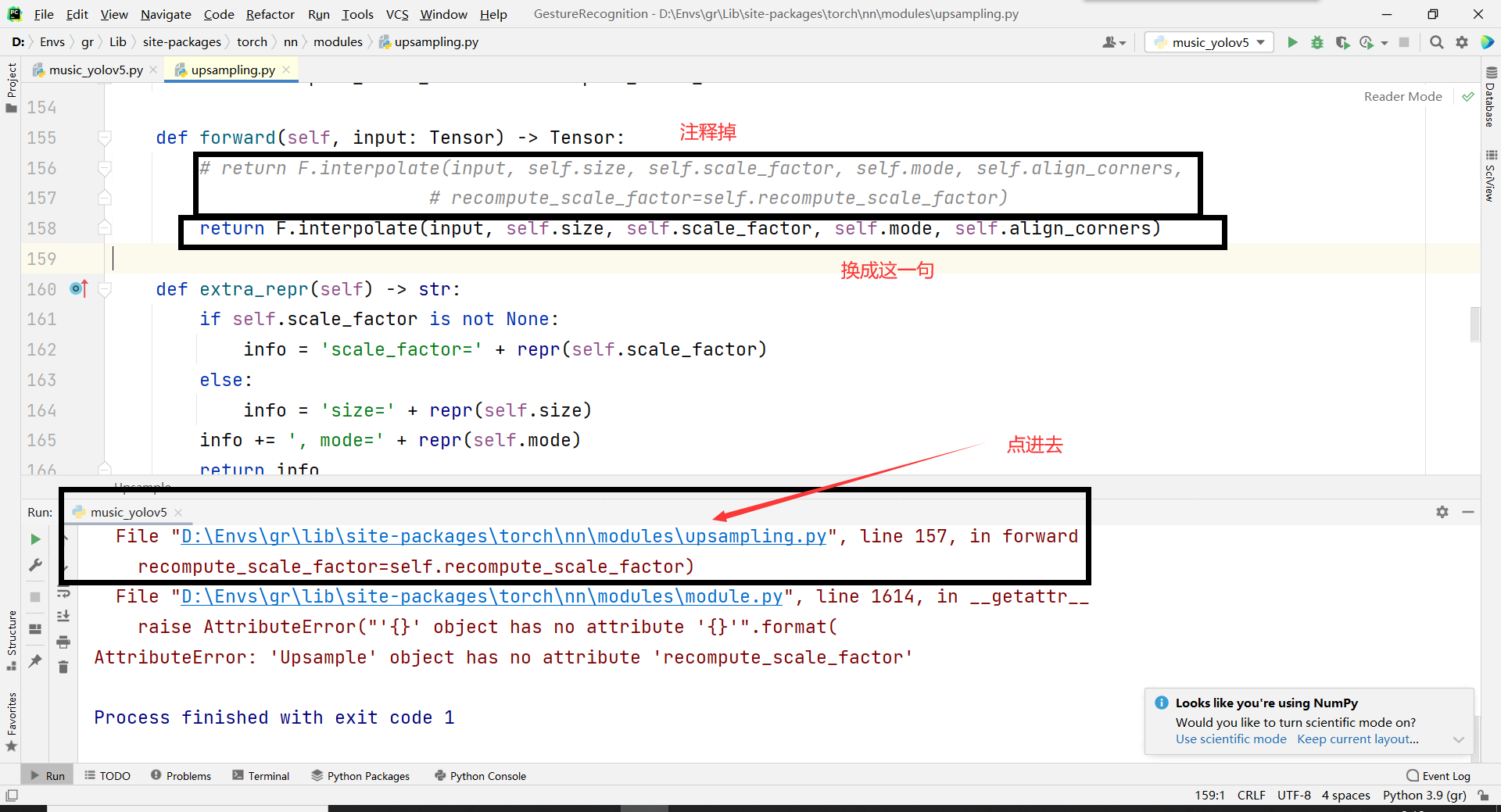Toggle Reader Mode in editor
Screen dimensions: 1501x812
click(x=1402, y=97)
